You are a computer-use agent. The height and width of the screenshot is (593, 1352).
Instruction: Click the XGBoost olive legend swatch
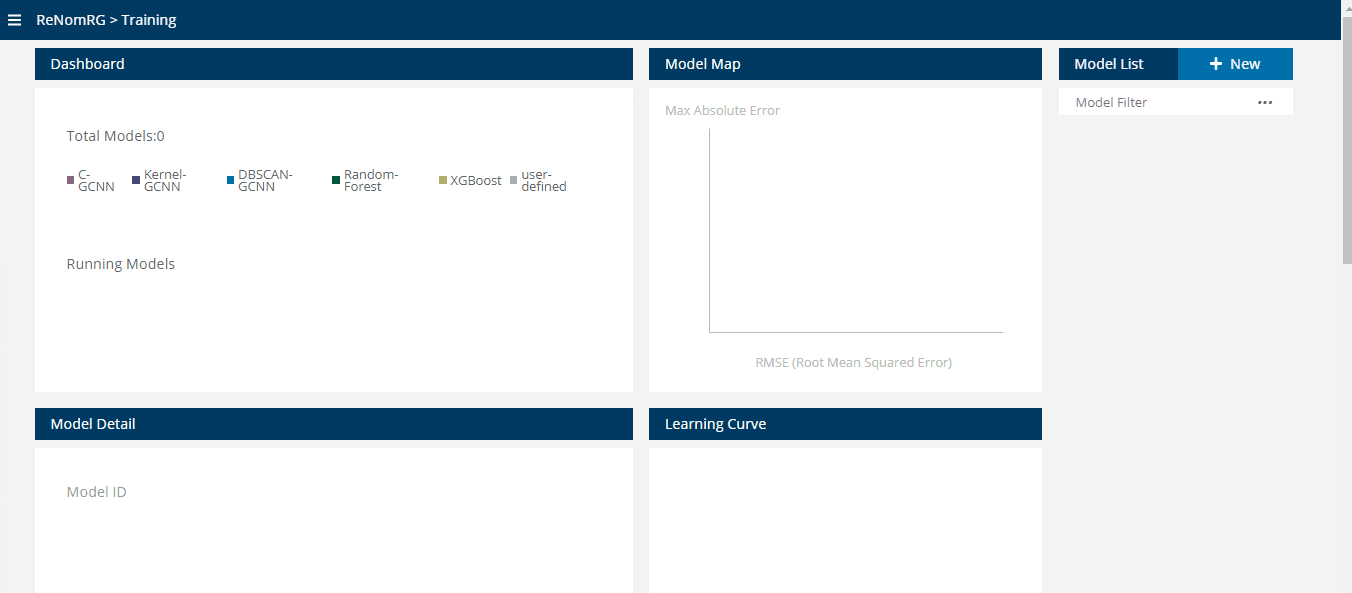click(442, 181)
